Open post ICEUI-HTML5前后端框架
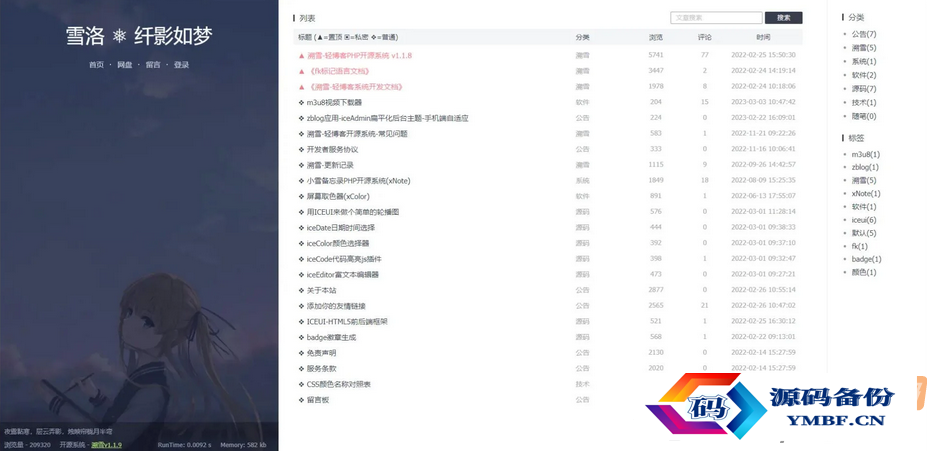The height and width of the screenshot is (451, 927). (347, 322)
